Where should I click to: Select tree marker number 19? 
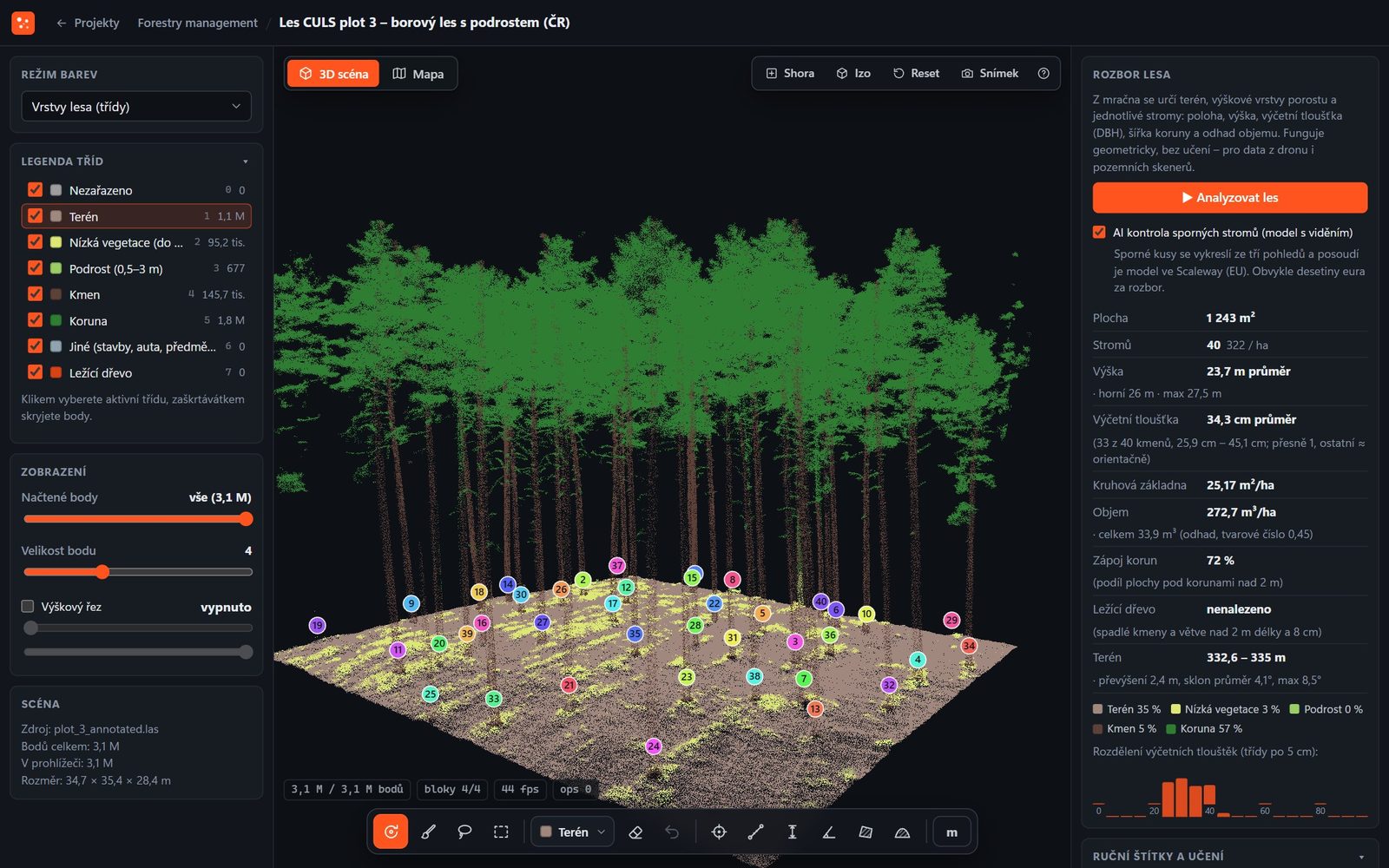point(317,625)
